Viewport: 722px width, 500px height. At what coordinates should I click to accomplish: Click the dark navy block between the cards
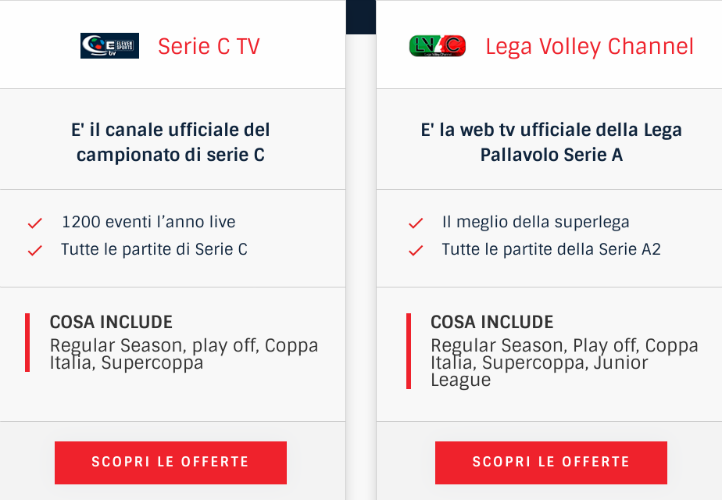[x=361, y=17]
